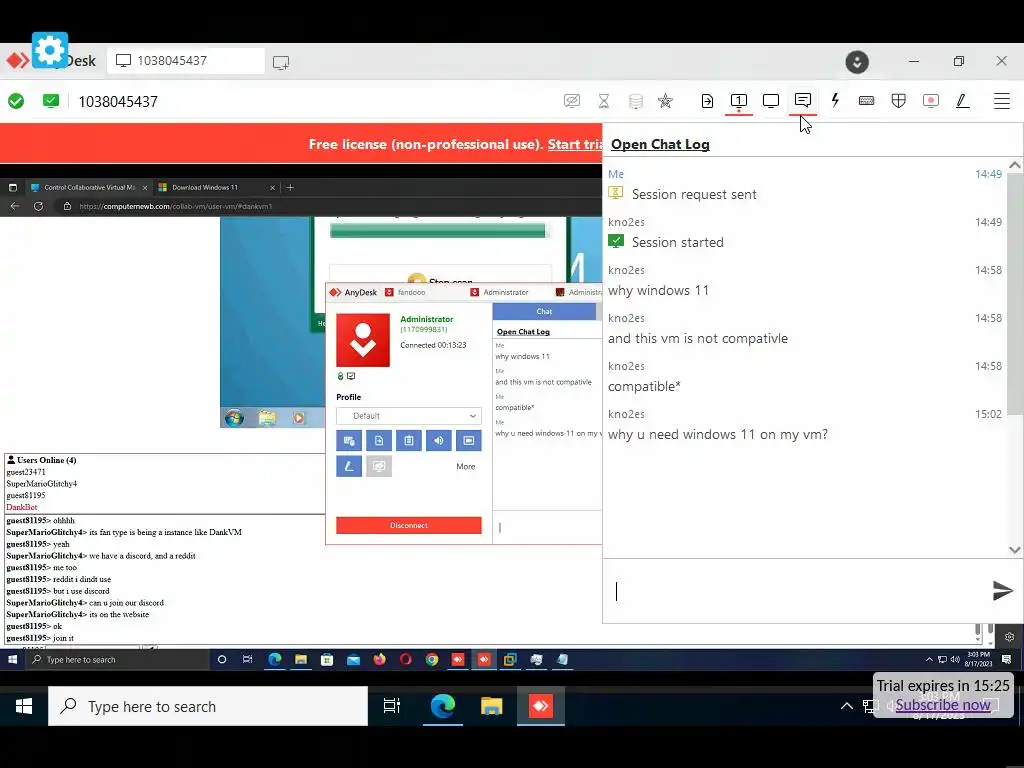The width and height of the screenshot is (1024, 768).
Task: Select remote display 1 monitor icon
Action: coord(739,101)
